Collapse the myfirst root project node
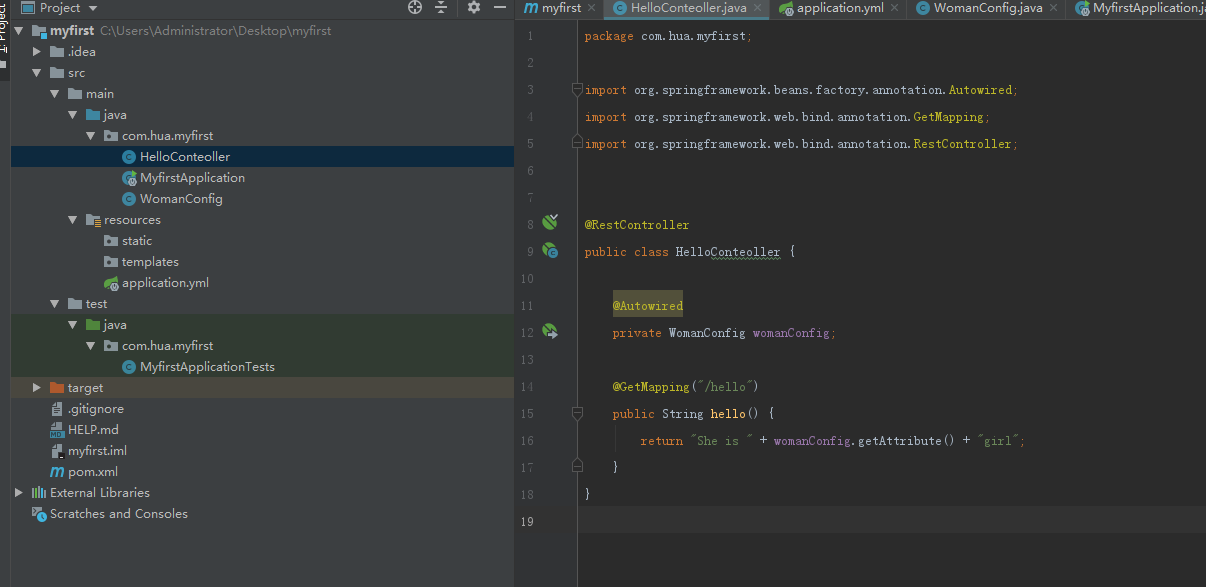Viewport: 1206px width, 587px height. click(19, 31)
